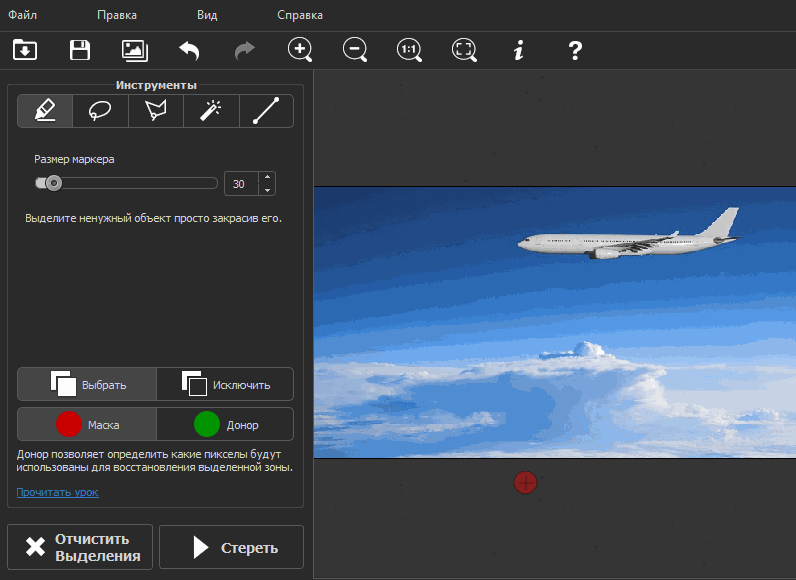
Task: Choose red Маска mask mode
Action: 87,424
